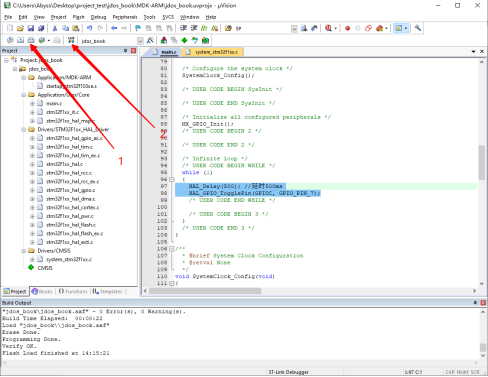Toggle the Build Output panel pin

[475, 303]
